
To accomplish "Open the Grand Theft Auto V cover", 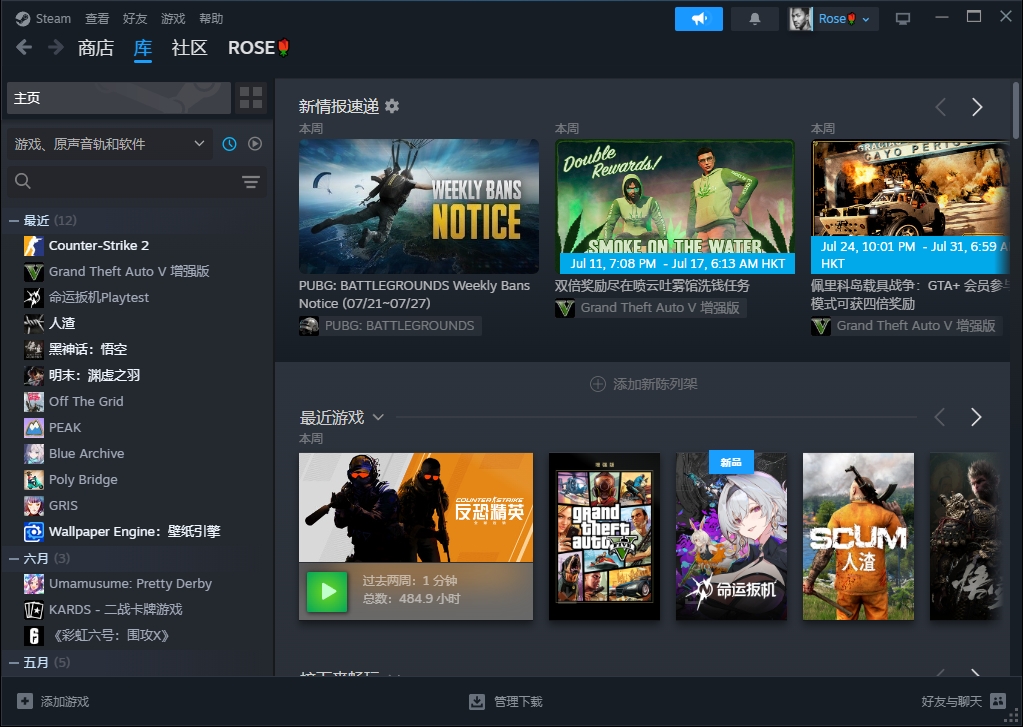I will [604, 536].
